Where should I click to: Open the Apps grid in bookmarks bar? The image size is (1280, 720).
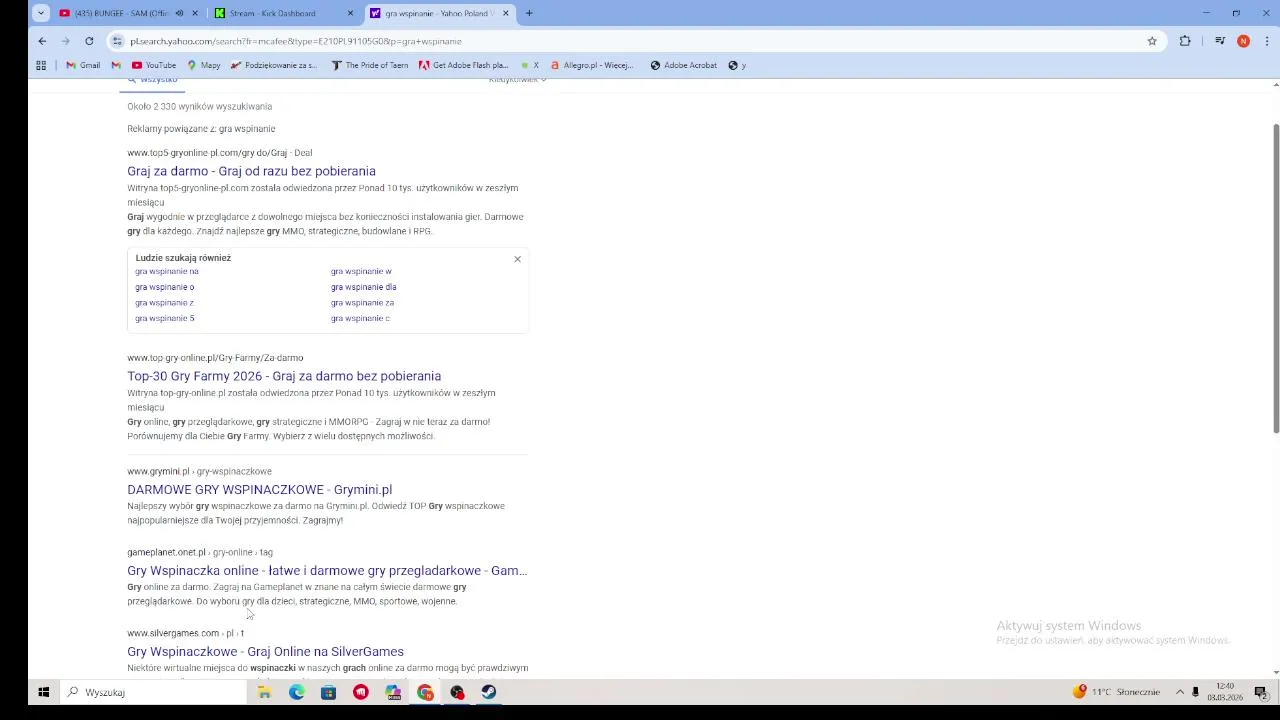41,65
